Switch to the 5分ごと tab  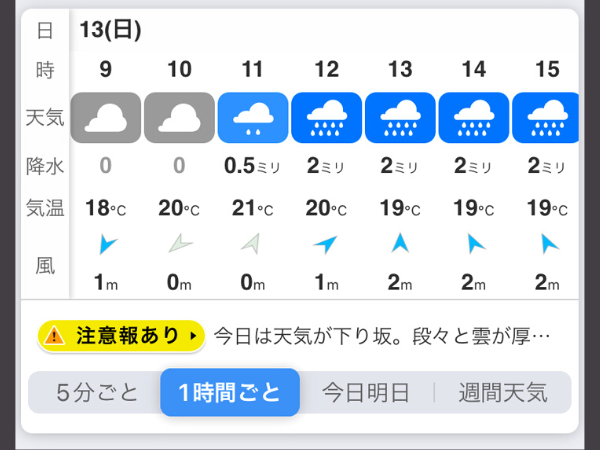tap(97, 393)
